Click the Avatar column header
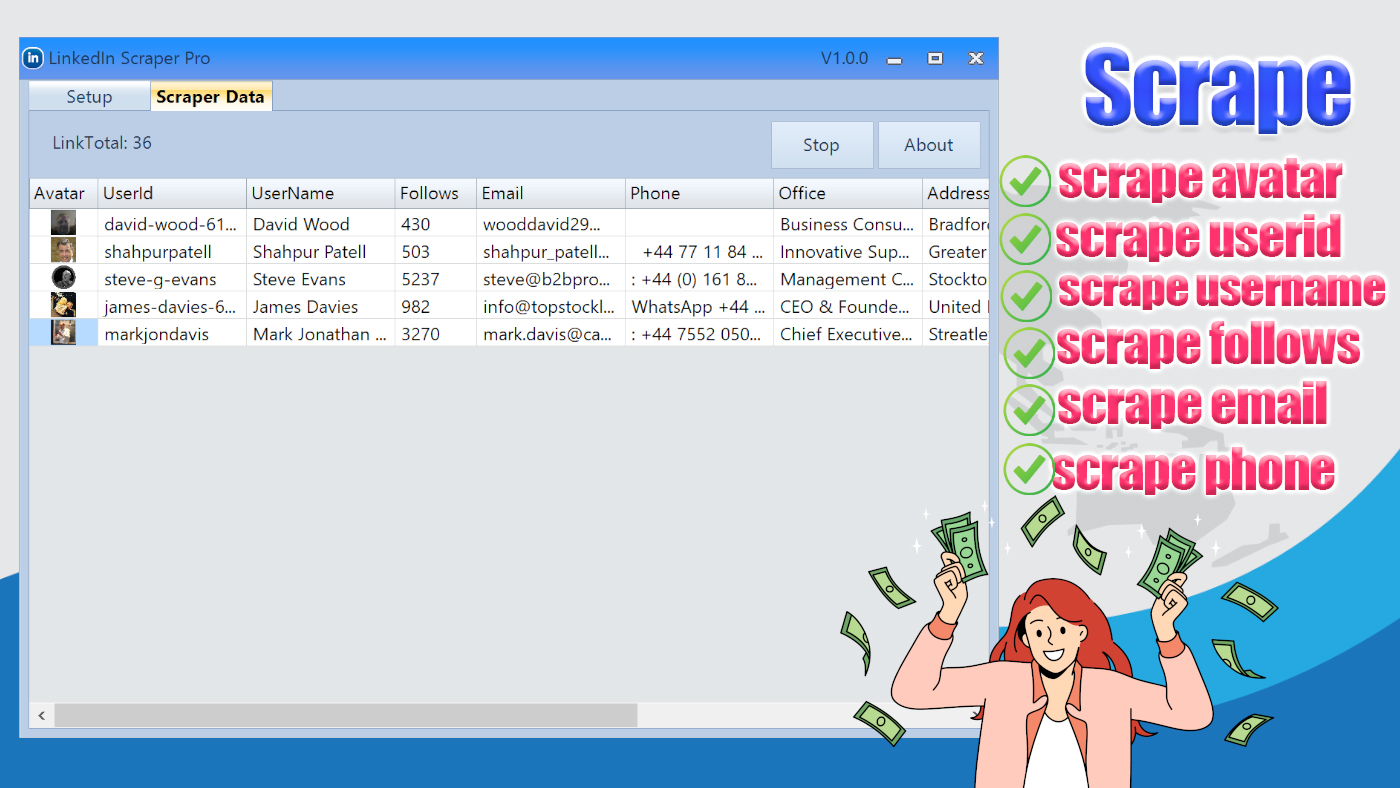The width and height of the screenshot is (1400, 788). [x=64, y=193]
